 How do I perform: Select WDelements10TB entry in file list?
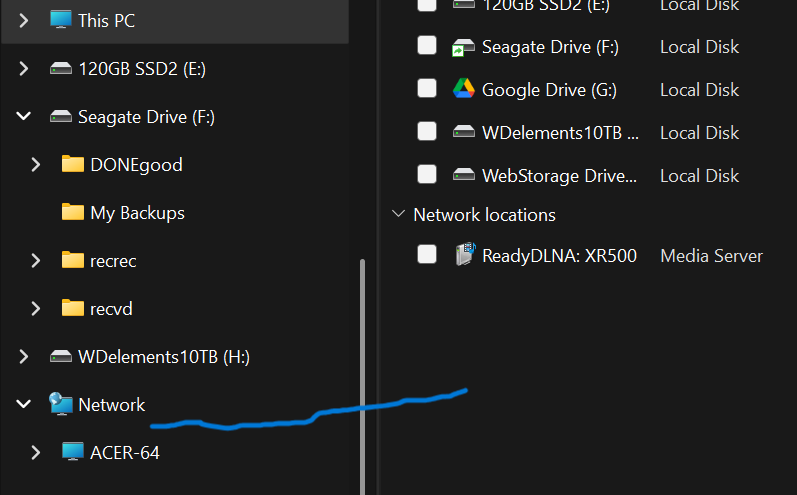pyautogui.click(x=560, y=133)
